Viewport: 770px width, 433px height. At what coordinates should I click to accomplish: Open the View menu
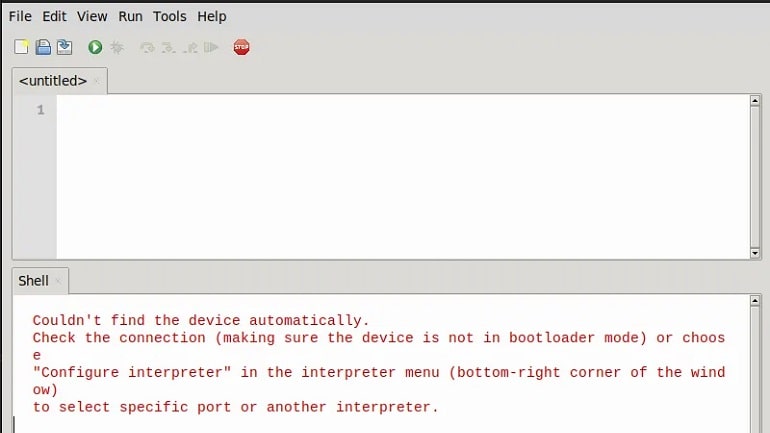[92, 16]
